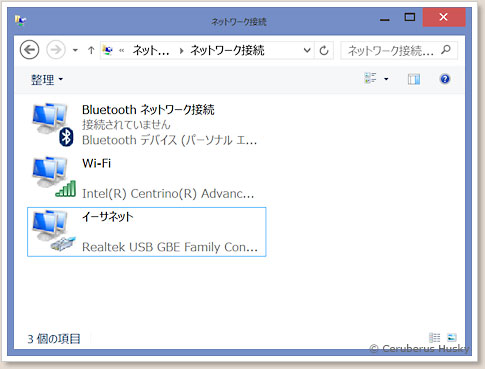Switch to details view in status bar
Screen dimensions: 485x369
(x=434, y=338)
